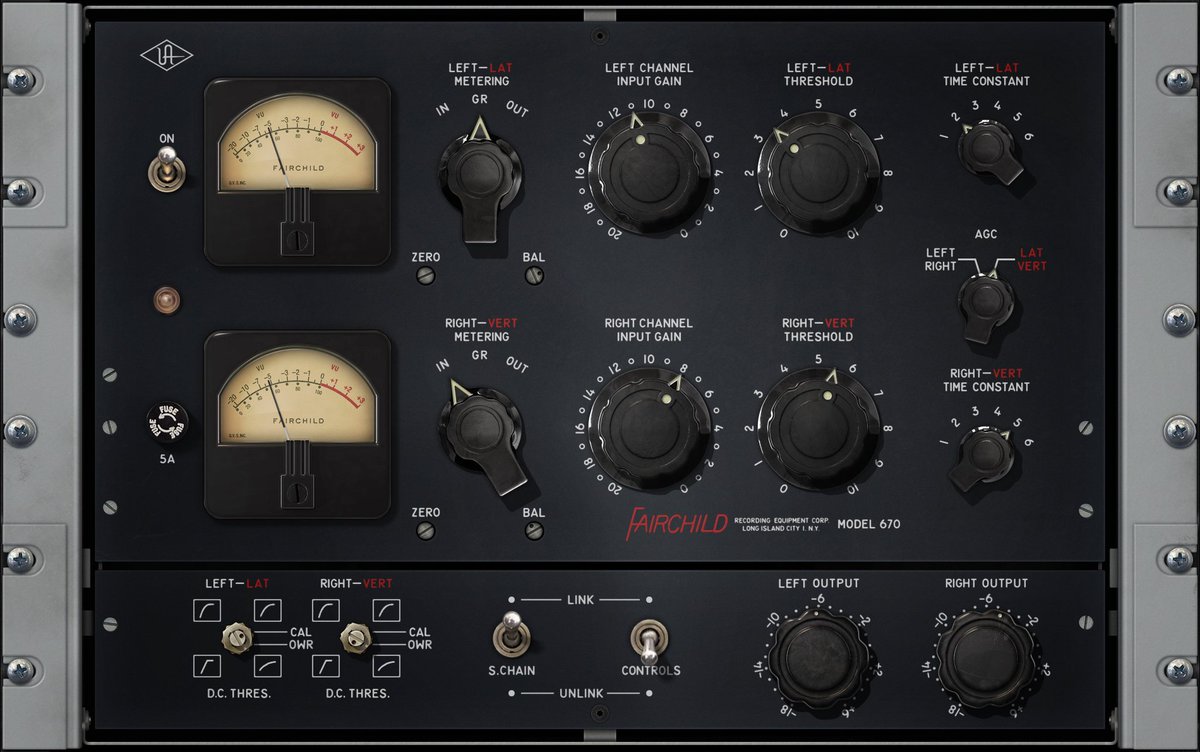Set Right-Vert Metering to GR label
Viewport: 1200px width, 752px height.
click(479, 354)
